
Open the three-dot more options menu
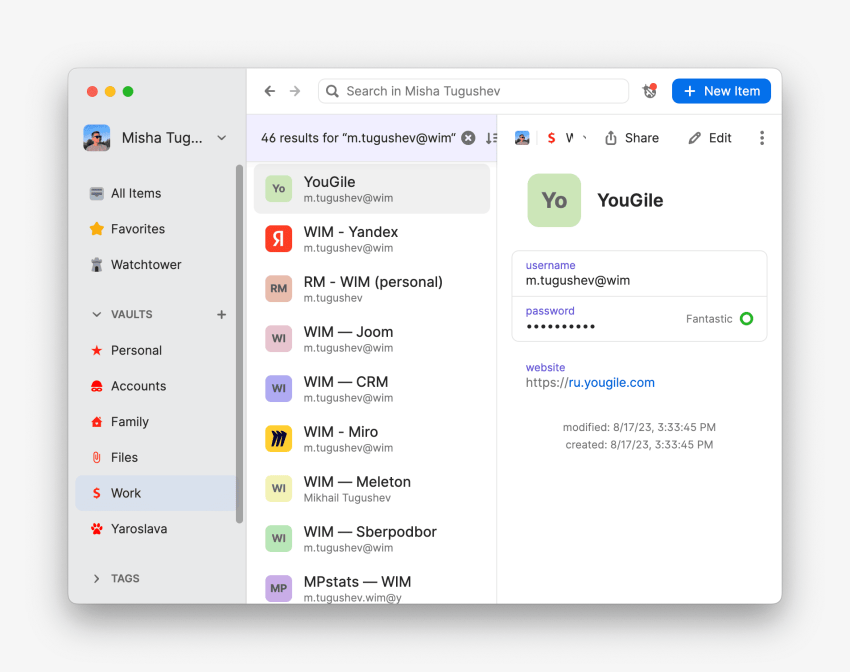[x=762, y=138]
